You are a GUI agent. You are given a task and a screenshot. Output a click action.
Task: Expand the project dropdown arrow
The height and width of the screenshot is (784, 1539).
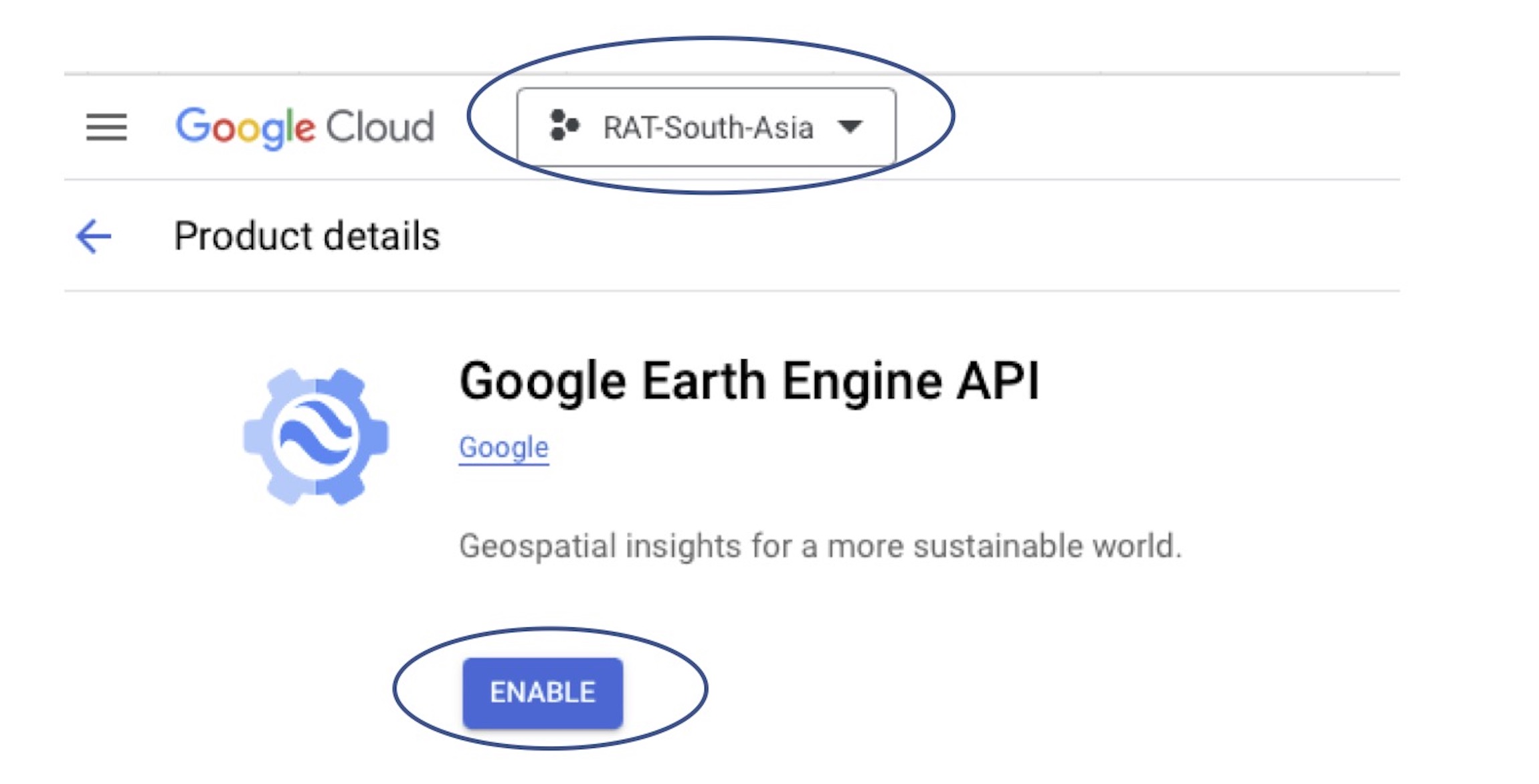[x=850, y=126]
